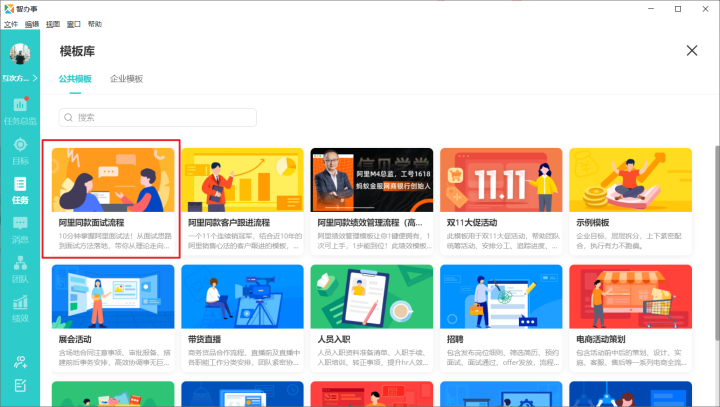The width and height of the screenshot is (720, 407).
Task: Click the add member icon in sidebar
Action: tap(20, 362)
